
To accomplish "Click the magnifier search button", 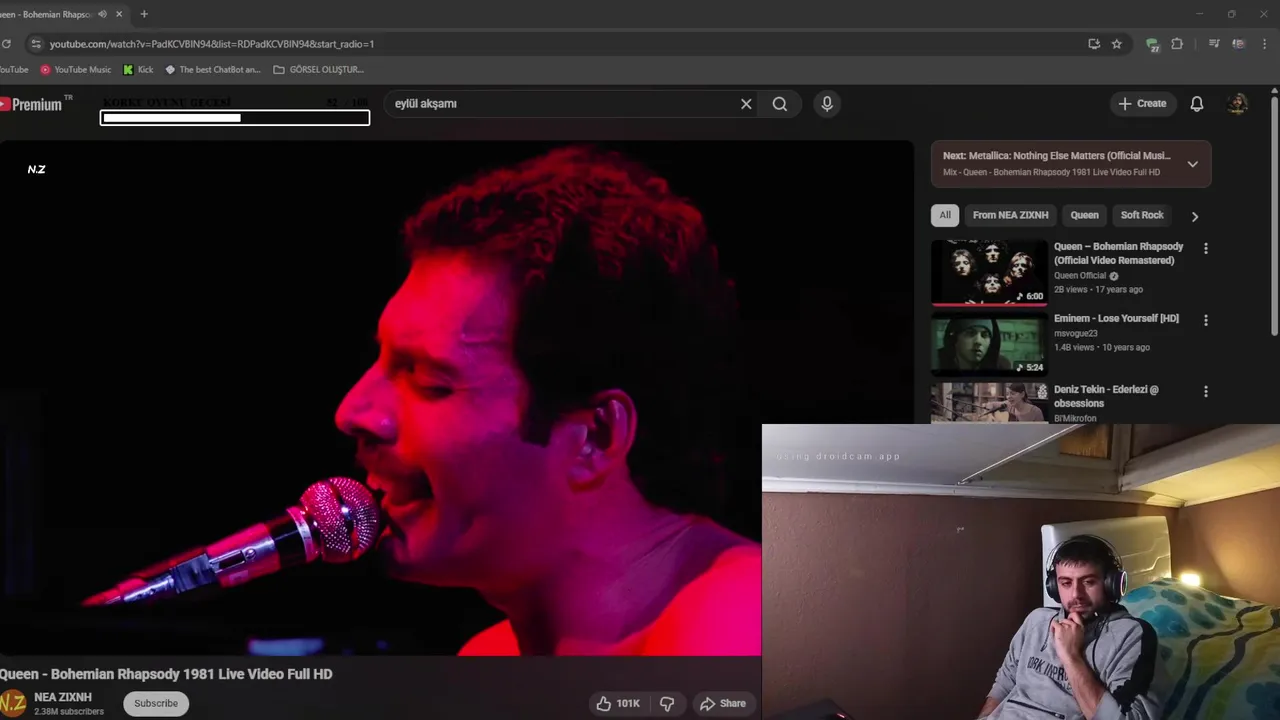I will [x=780, y=104].
